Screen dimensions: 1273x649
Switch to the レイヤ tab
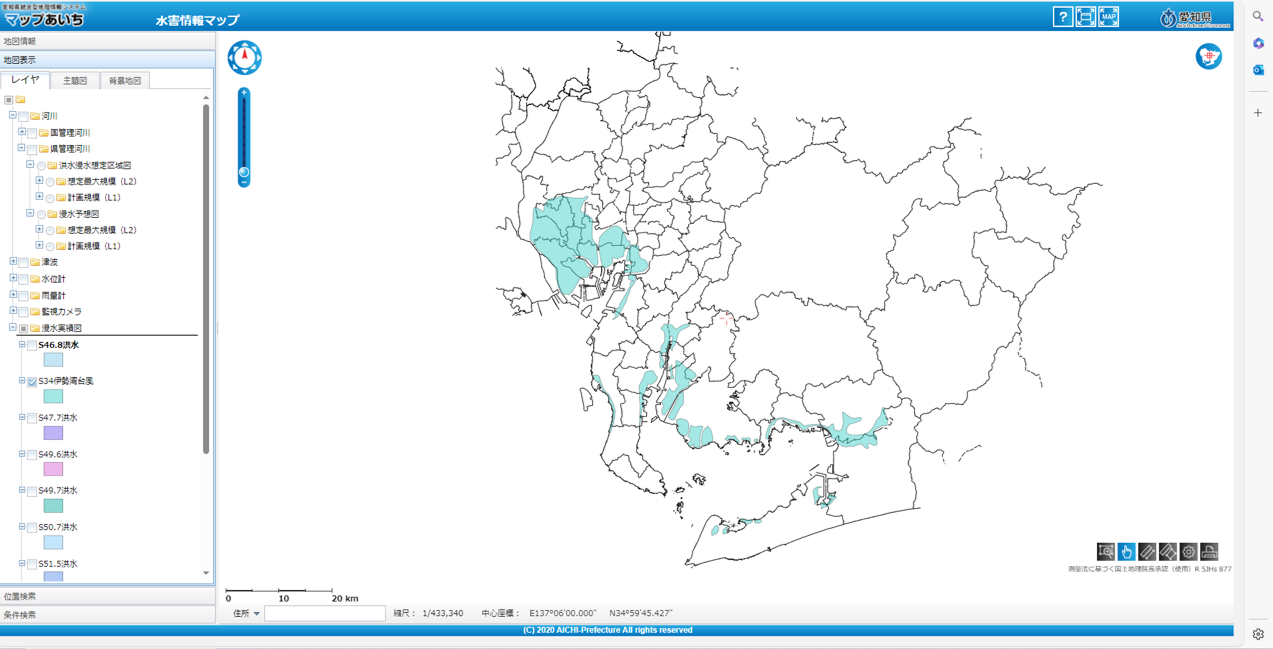[25, 80]
